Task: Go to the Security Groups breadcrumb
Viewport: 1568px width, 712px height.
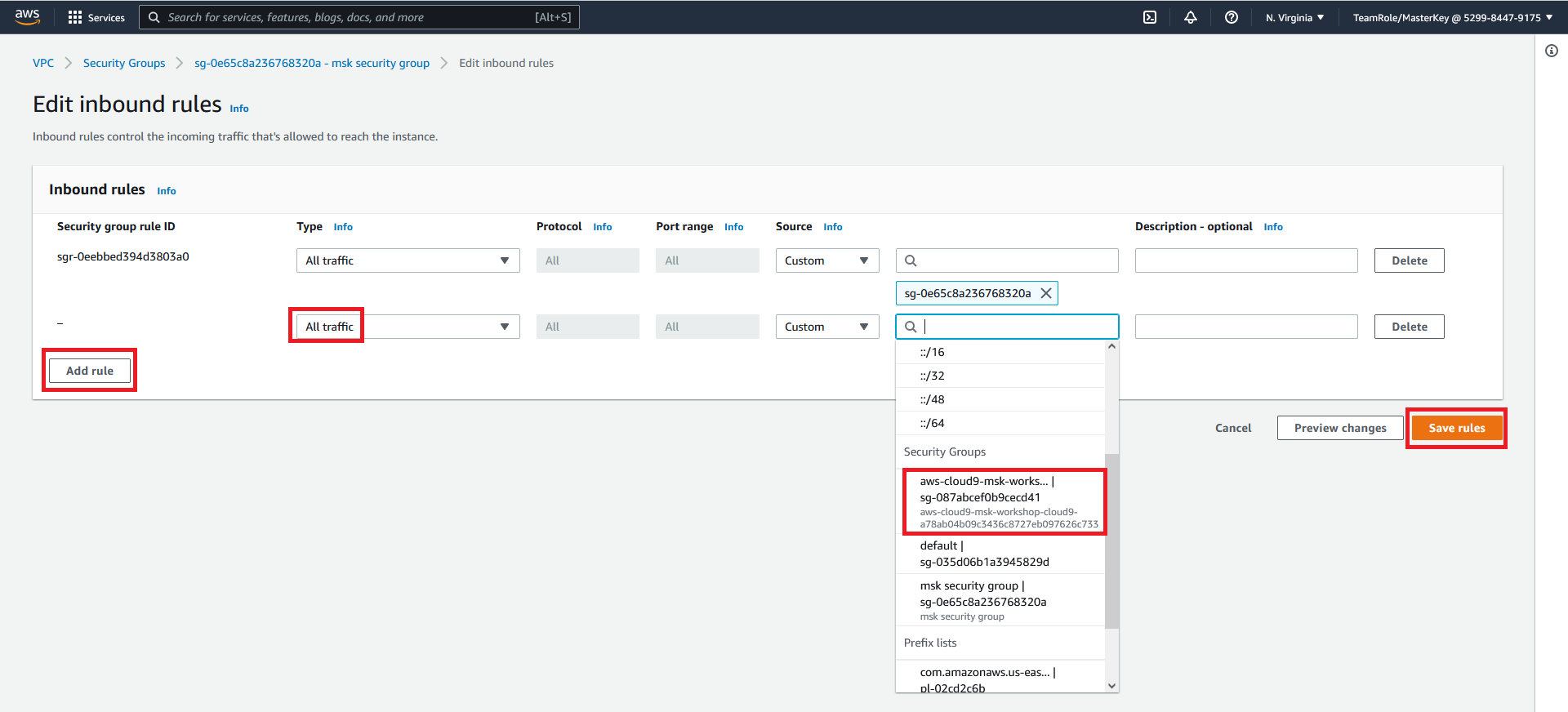Action: click(x=124, y=63)
